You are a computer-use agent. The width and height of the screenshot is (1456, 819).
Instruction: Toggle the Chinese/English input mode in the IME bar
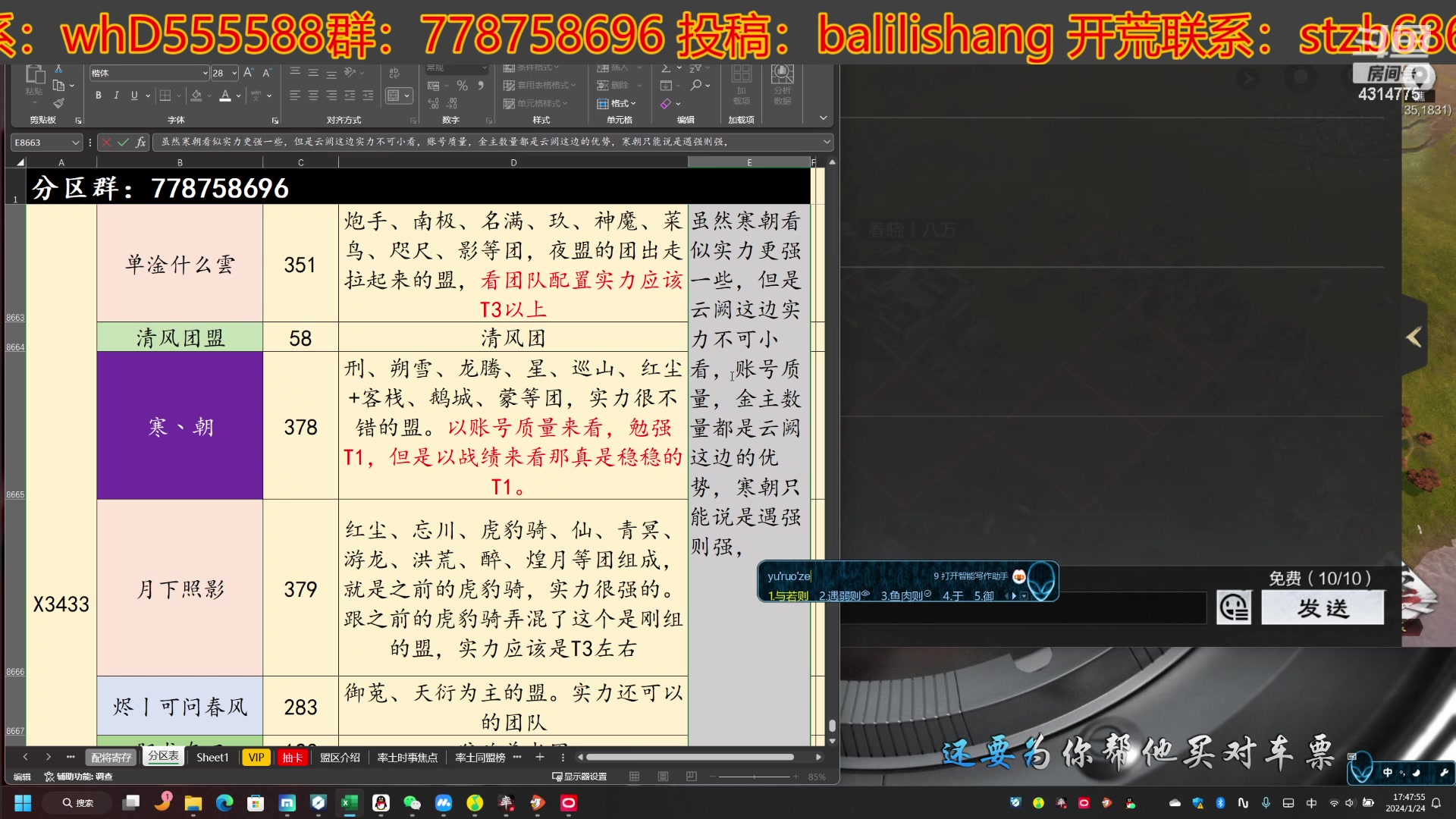[x=1387, y=773]
